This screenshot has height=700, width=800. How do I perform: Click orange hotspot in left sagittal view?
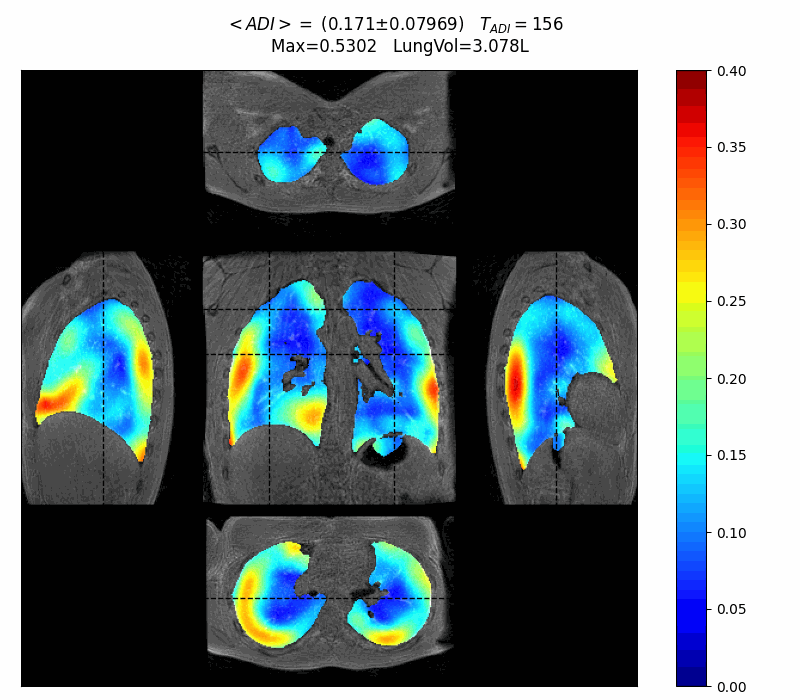coord(58,400)
